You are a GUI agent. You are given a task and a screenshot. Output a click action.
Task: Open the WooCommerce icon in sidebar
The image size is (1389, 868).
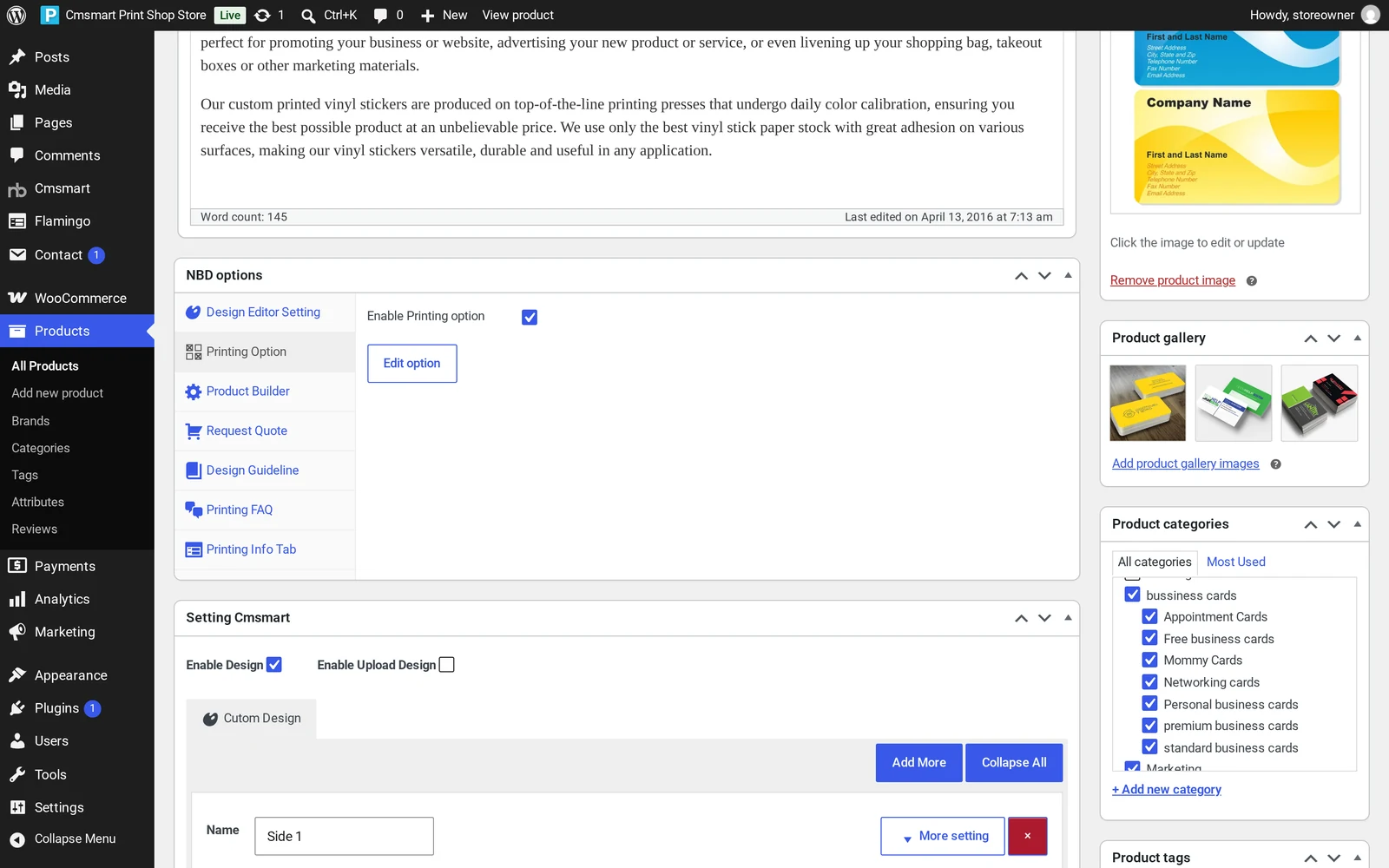click(x=17, y=298)
